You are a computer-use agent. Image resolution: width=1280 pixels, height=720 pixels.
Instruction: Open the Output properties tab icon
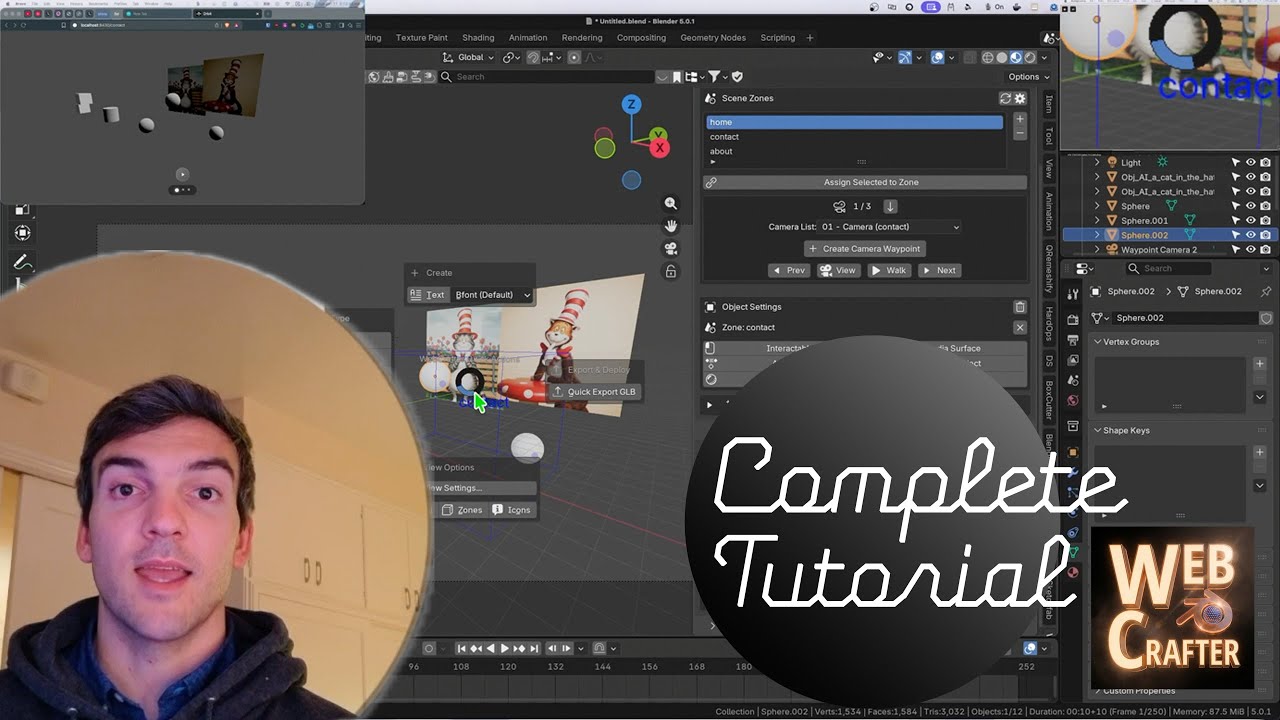[1073, 340]
